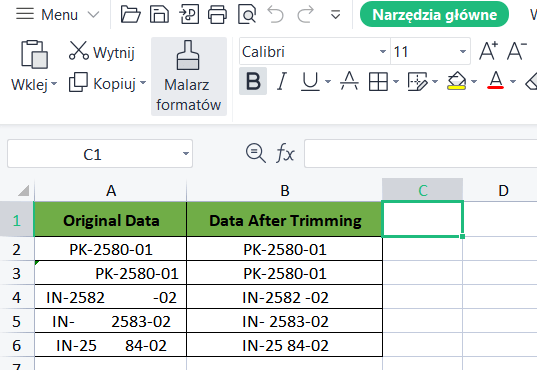Click the Undo arrow
Screen dimensions: 537x370
point(276,14)
